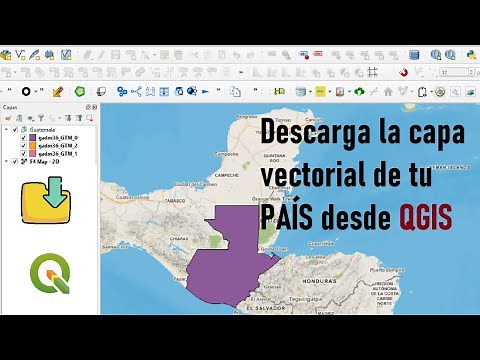Click the blue graph modeler icon
Viewport: 480px width, 360px height.
point(136,91)
